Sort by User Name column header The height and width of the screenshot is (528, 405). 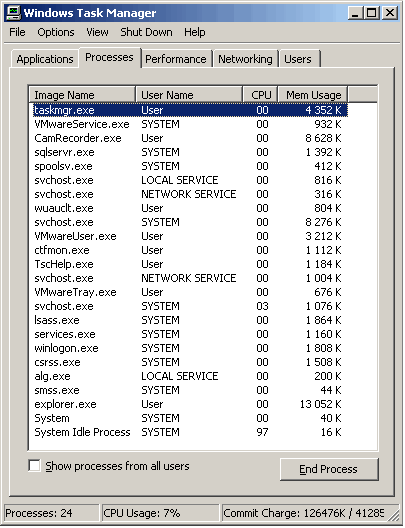click(189, 95)
